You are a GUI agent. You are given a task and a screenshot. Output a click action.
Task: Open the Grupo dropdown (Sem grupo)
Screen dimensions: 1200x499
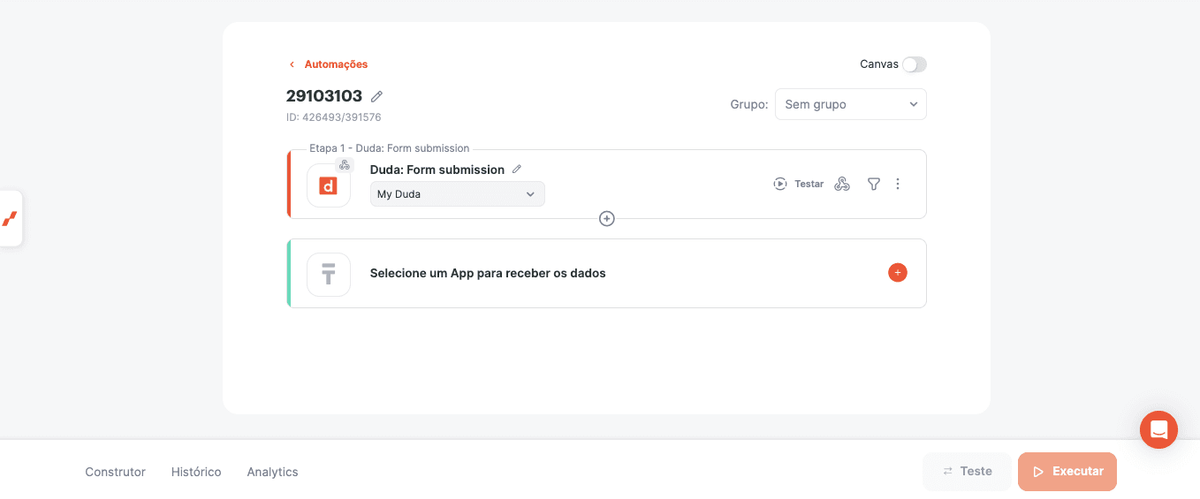(851, 104)
